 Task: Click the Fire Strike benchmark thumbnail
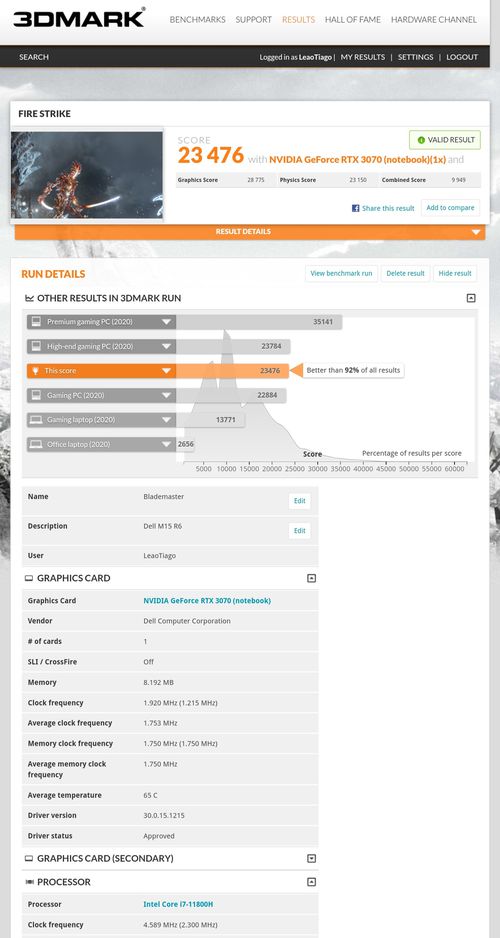(x=87, y=175)
